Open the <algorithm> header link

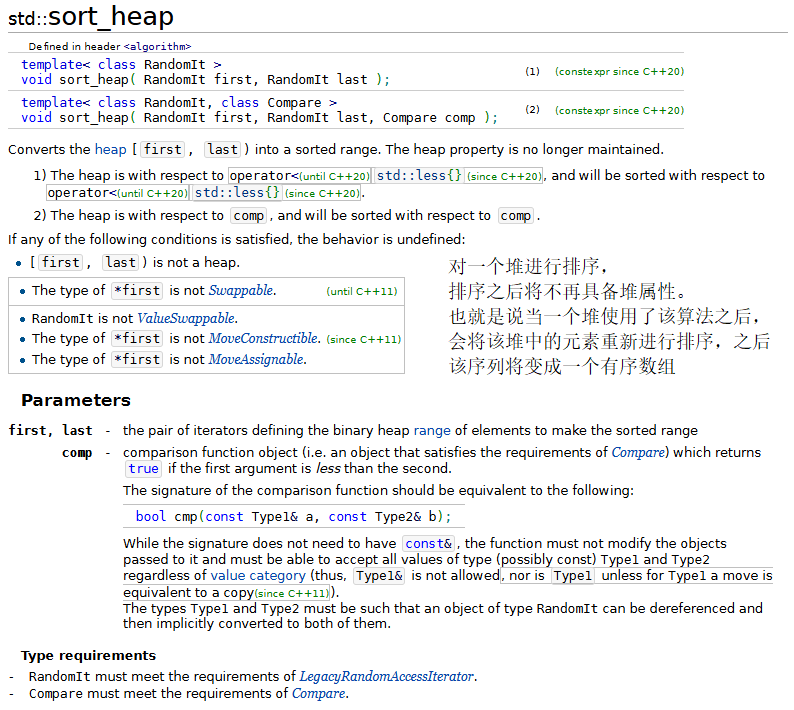point(157,47)
